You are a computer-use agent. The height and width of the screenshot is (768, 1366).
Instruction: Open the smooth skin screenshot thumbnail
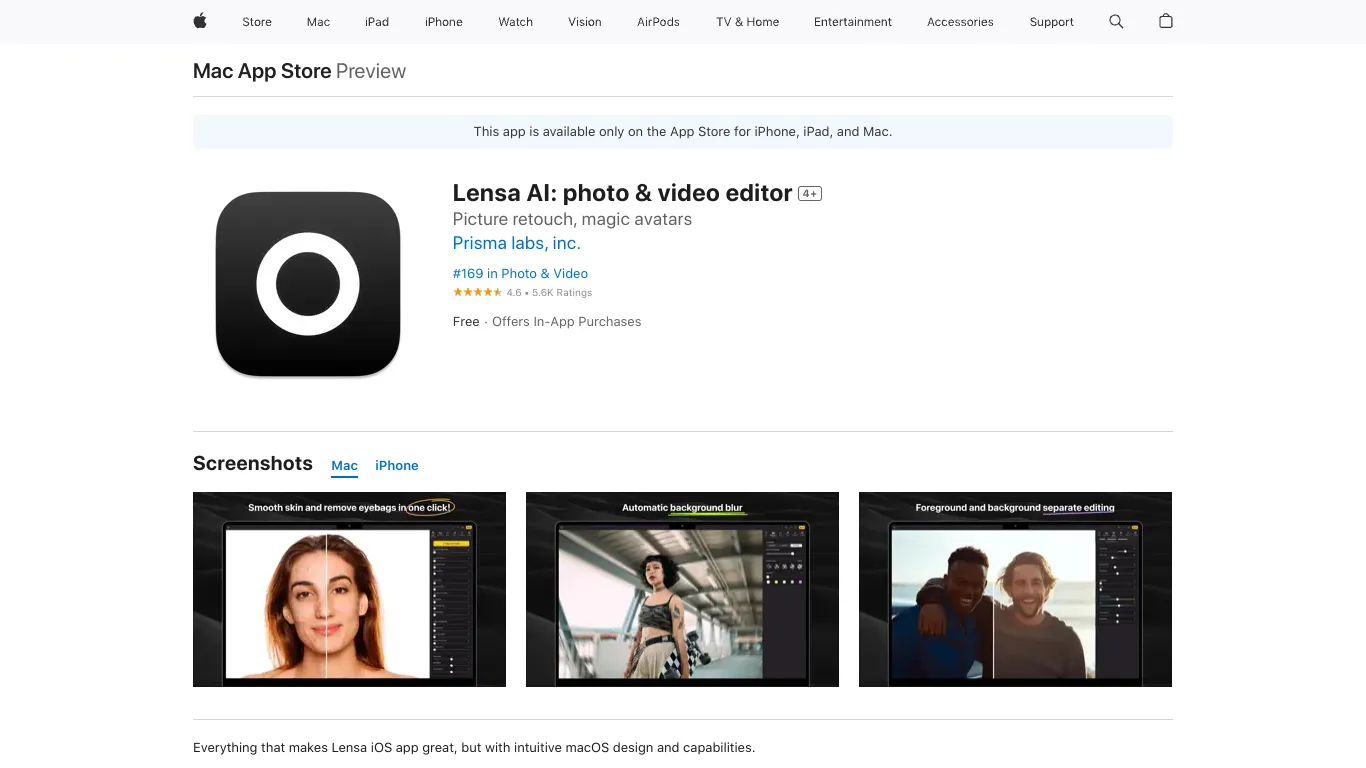pos(349,589)
